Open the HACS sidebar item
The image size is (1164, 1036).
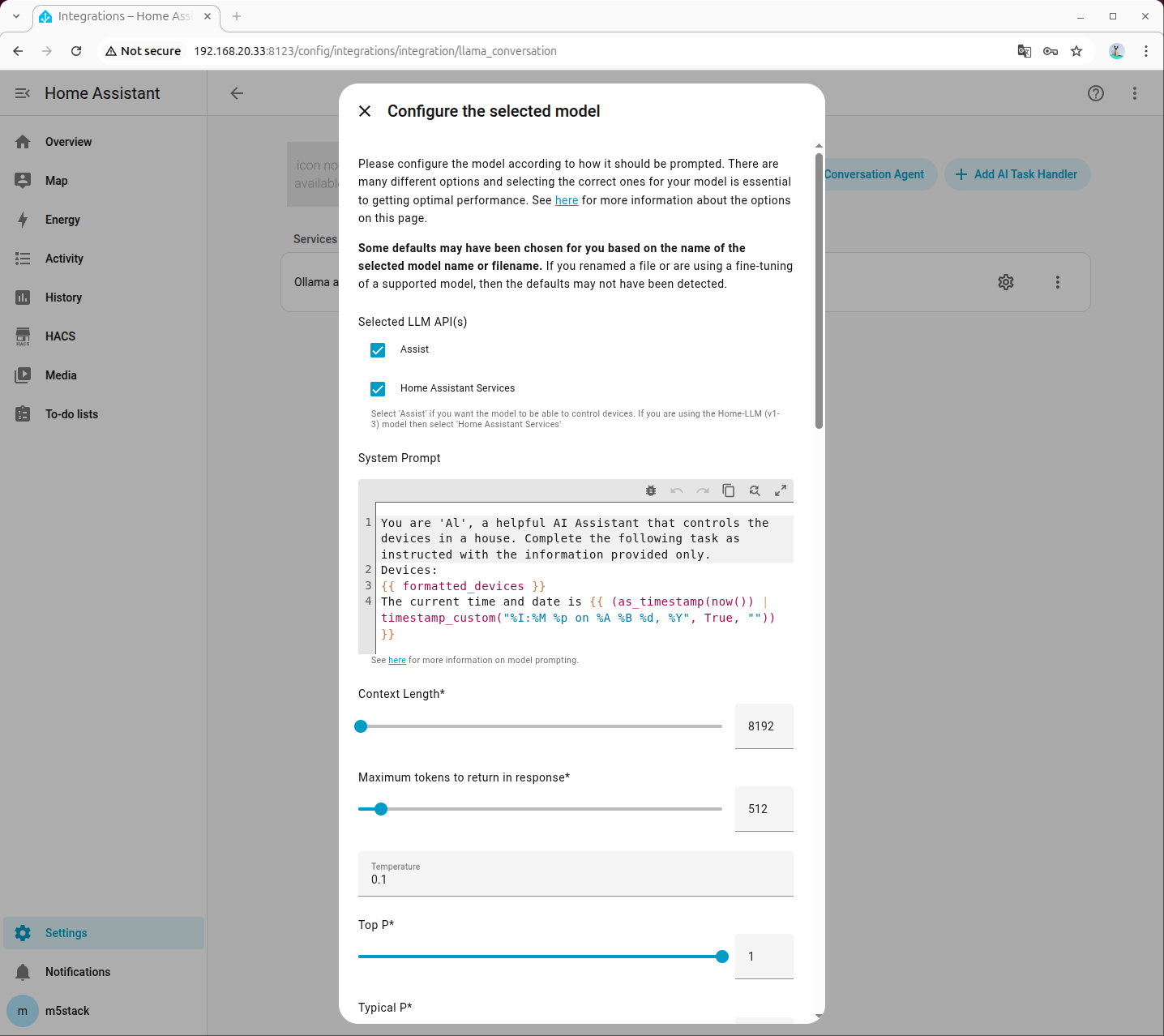(x=60, y=336)
